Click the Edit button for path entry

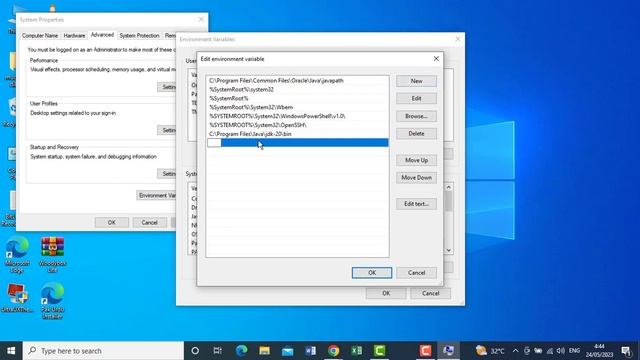pos(416,98)
